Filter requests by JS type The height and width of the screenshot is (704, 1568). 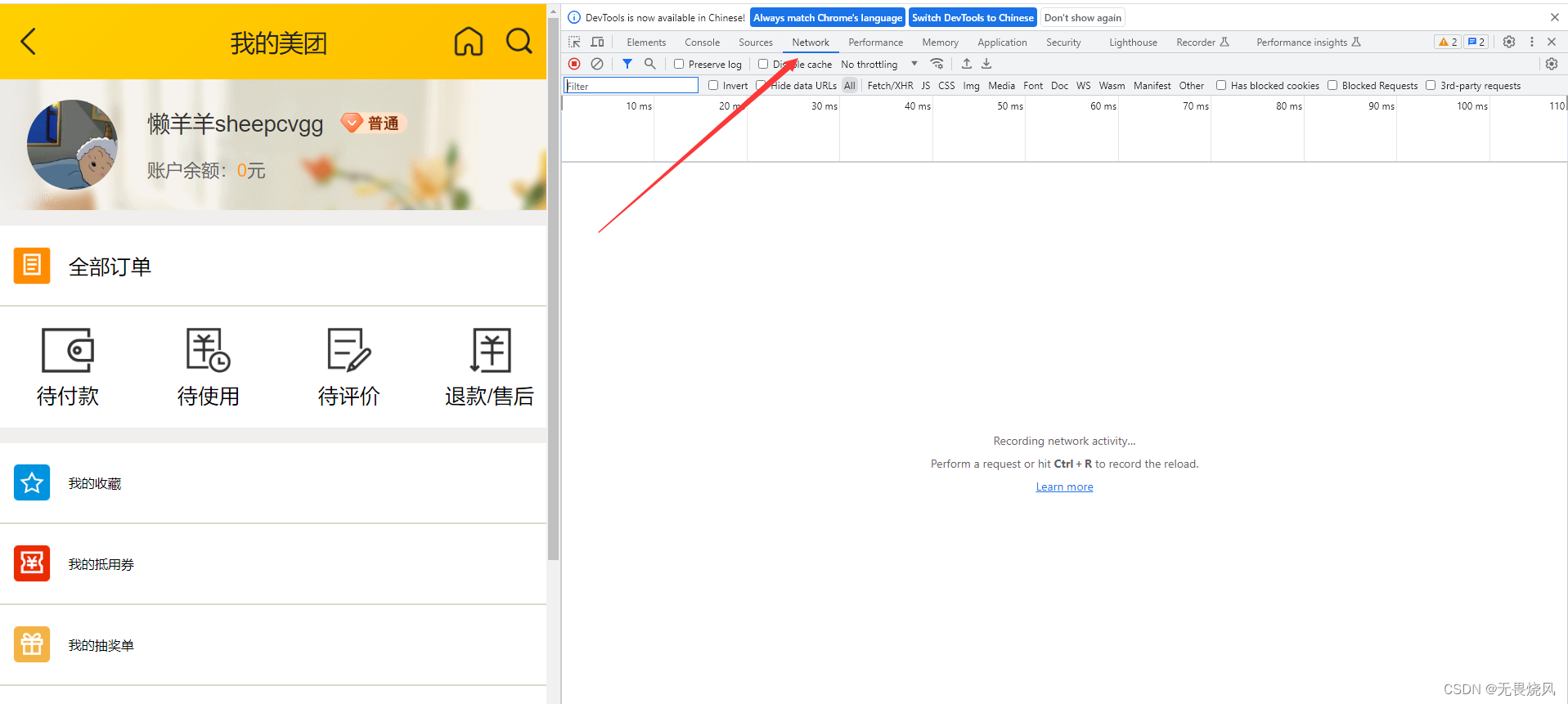(925, 85)
